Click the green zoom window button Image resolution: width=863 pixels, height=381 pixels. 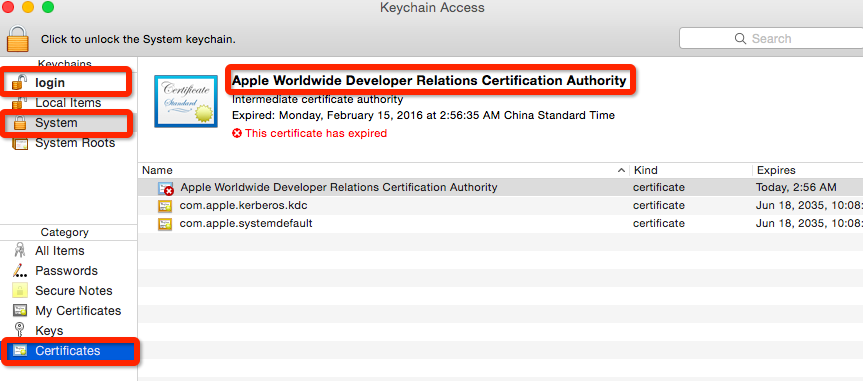[x=48, y=7]
